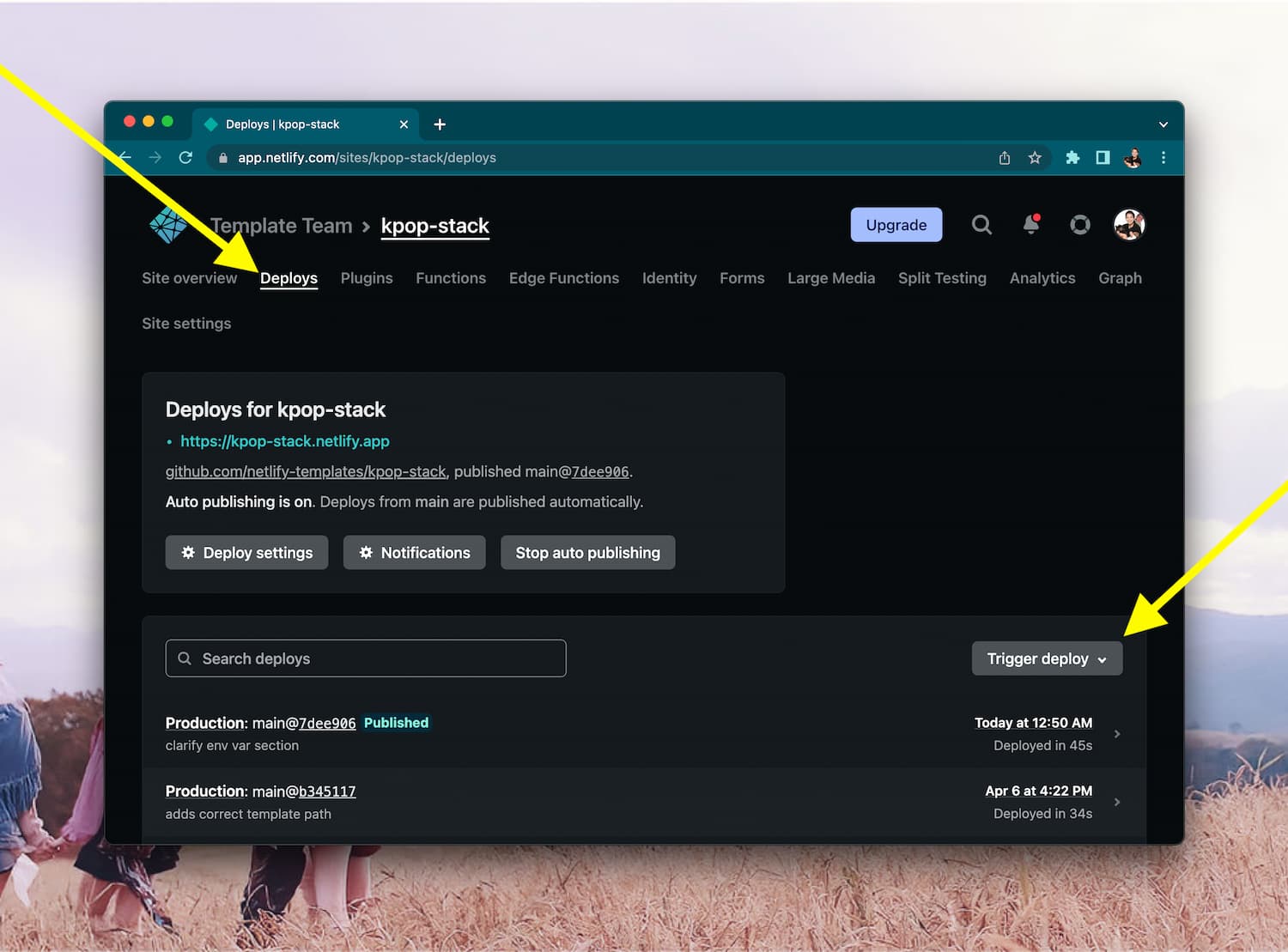1288x952 pixels.
Task: Bookmark page with the star icon
Action: point(1035,158)
